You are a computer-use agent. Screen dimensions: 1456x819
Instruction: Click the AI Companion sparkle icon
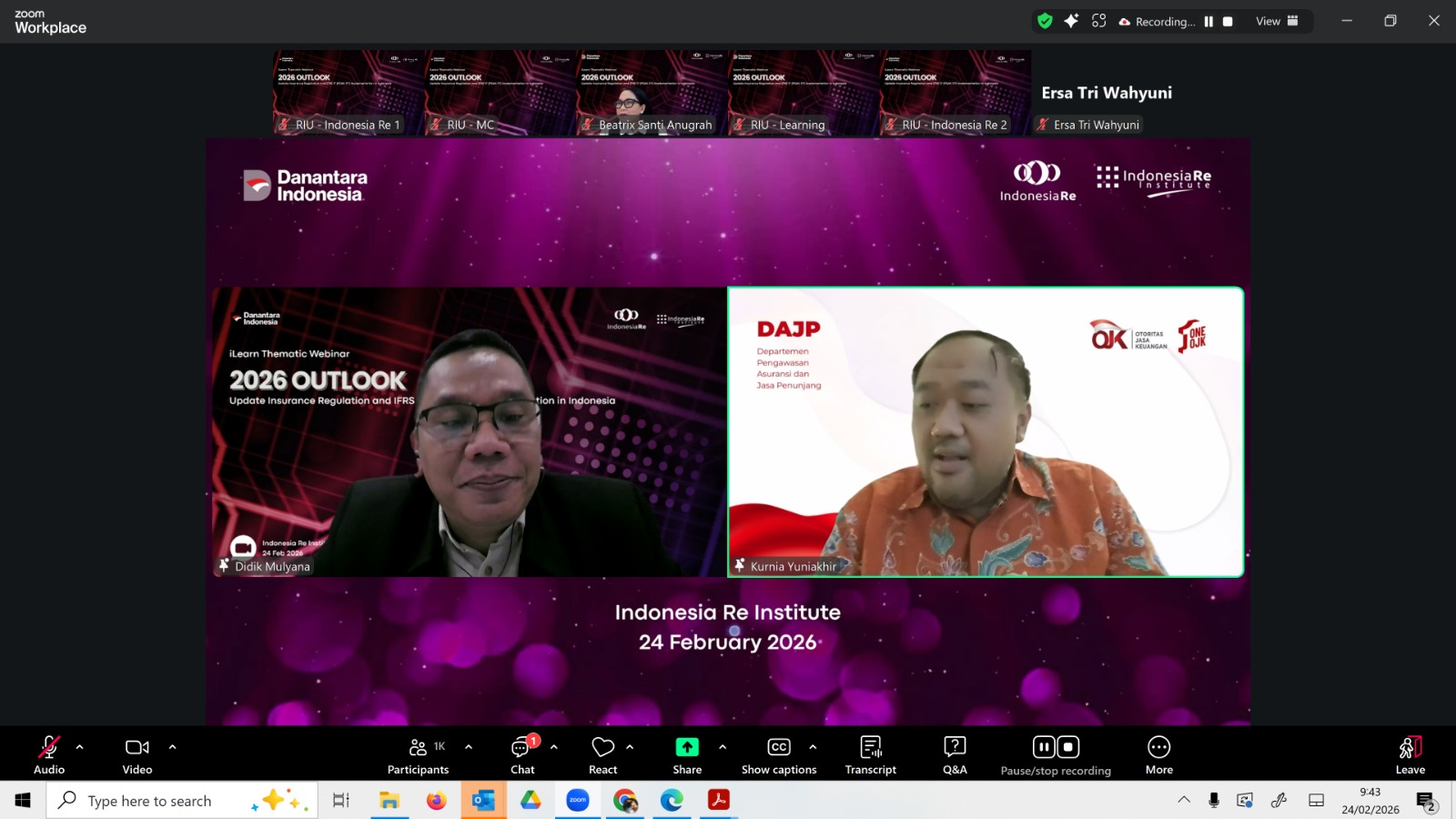pos(1071,21)
